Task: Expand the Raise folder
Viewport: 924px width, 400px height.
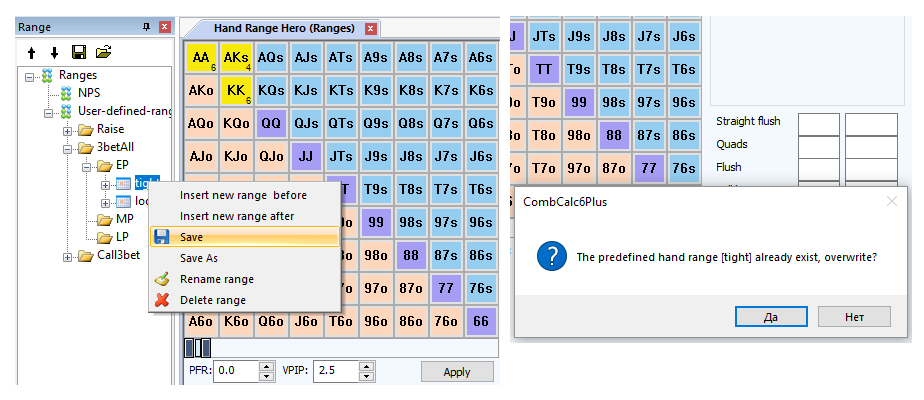Action: coord(68,130)
